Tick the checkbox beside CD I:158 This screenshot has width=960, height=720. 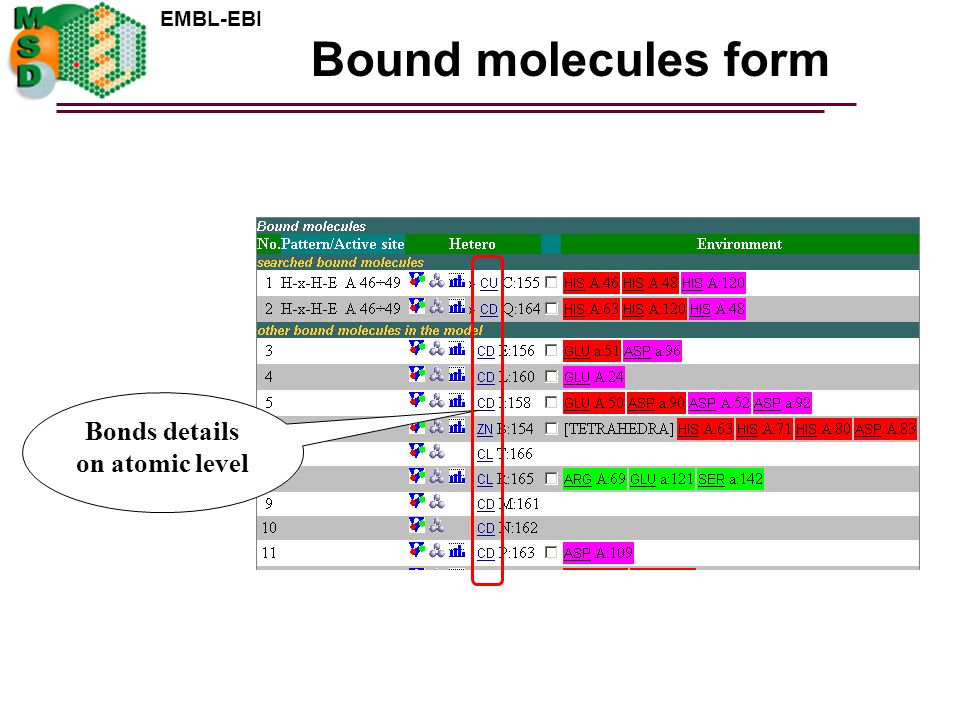(x=551, y=402)
